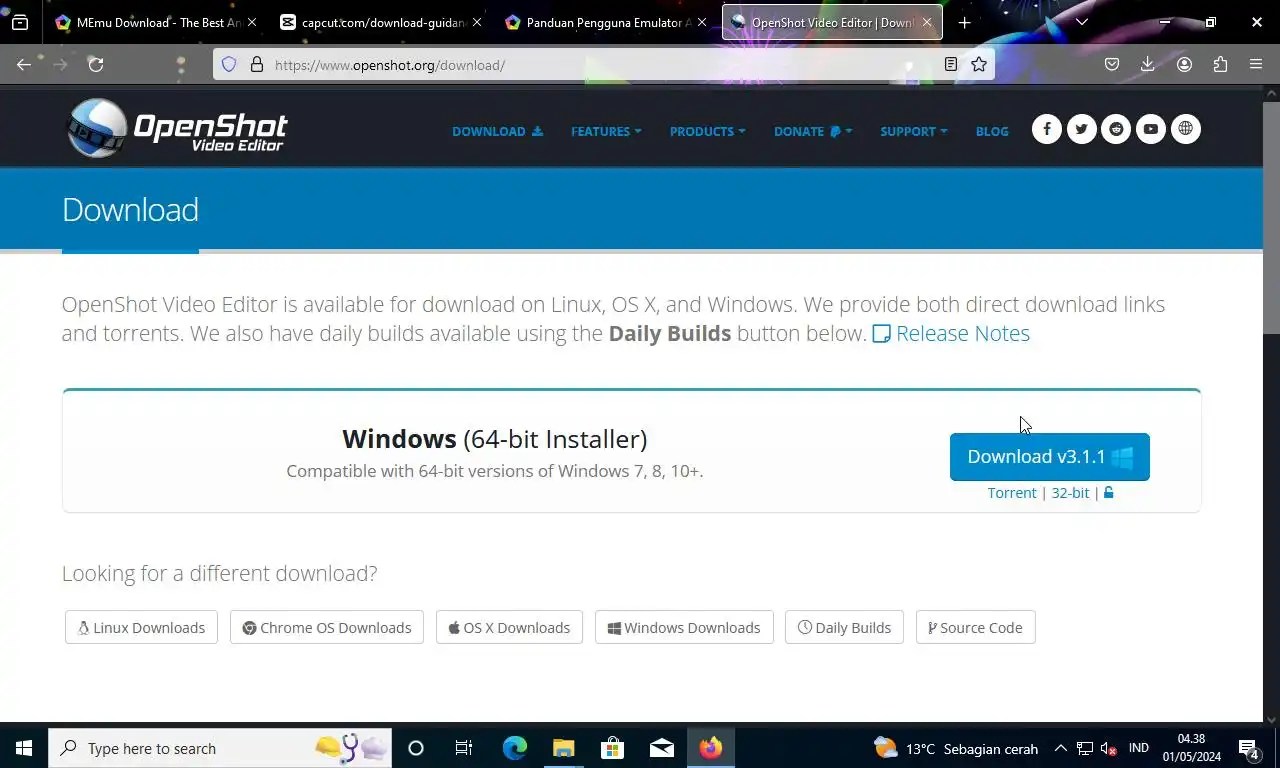
Task: Reload the current page
Action: click(x=96, y=64)
